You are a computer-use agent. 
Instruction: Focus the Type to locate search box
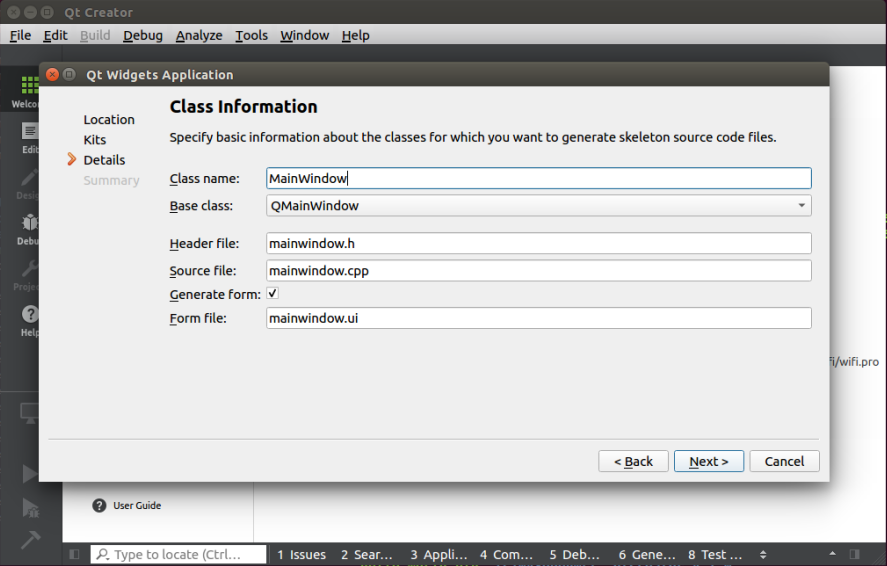180,554
